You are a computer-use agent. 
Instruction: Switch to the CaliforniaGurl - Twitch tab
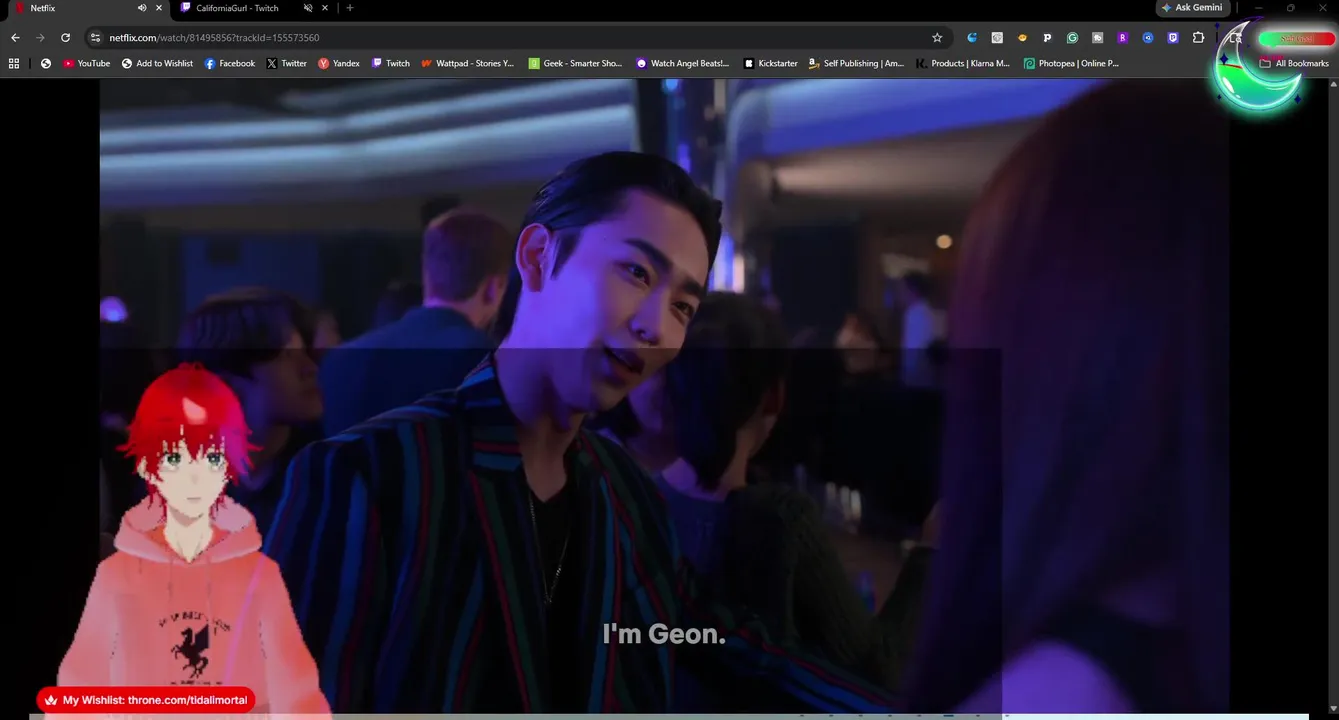237,8
